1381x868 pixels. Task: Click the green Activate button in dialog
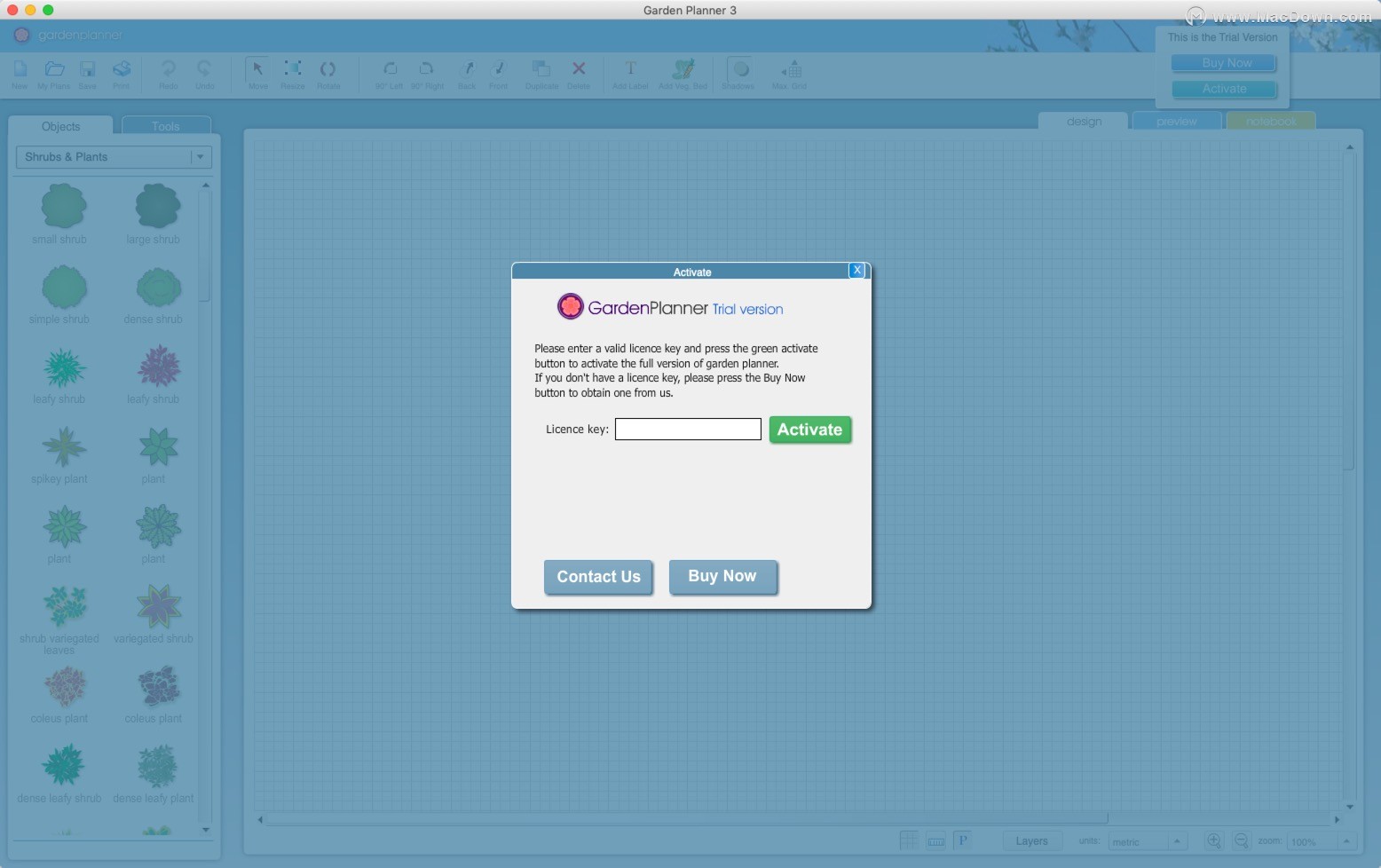(x=810, y=430)
